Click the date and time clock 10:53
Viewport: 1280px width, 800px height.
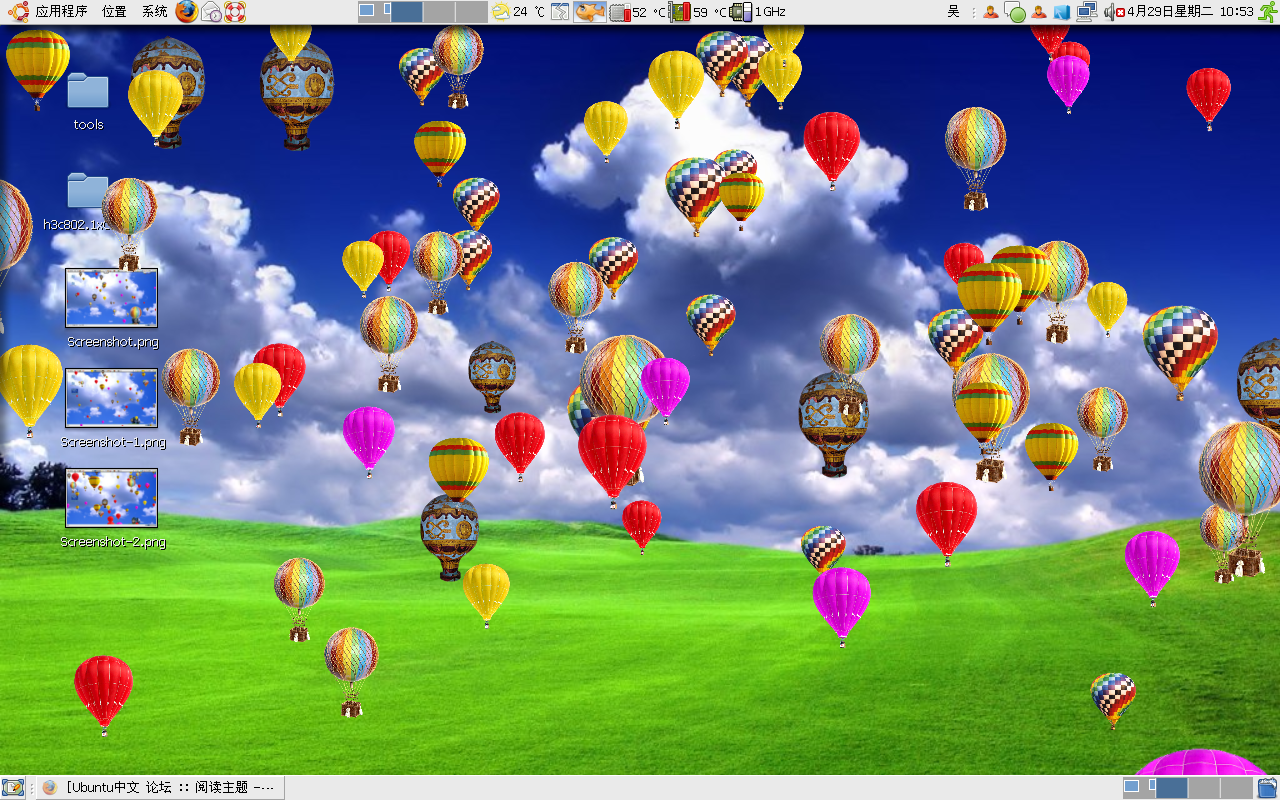pos(1190,12)
